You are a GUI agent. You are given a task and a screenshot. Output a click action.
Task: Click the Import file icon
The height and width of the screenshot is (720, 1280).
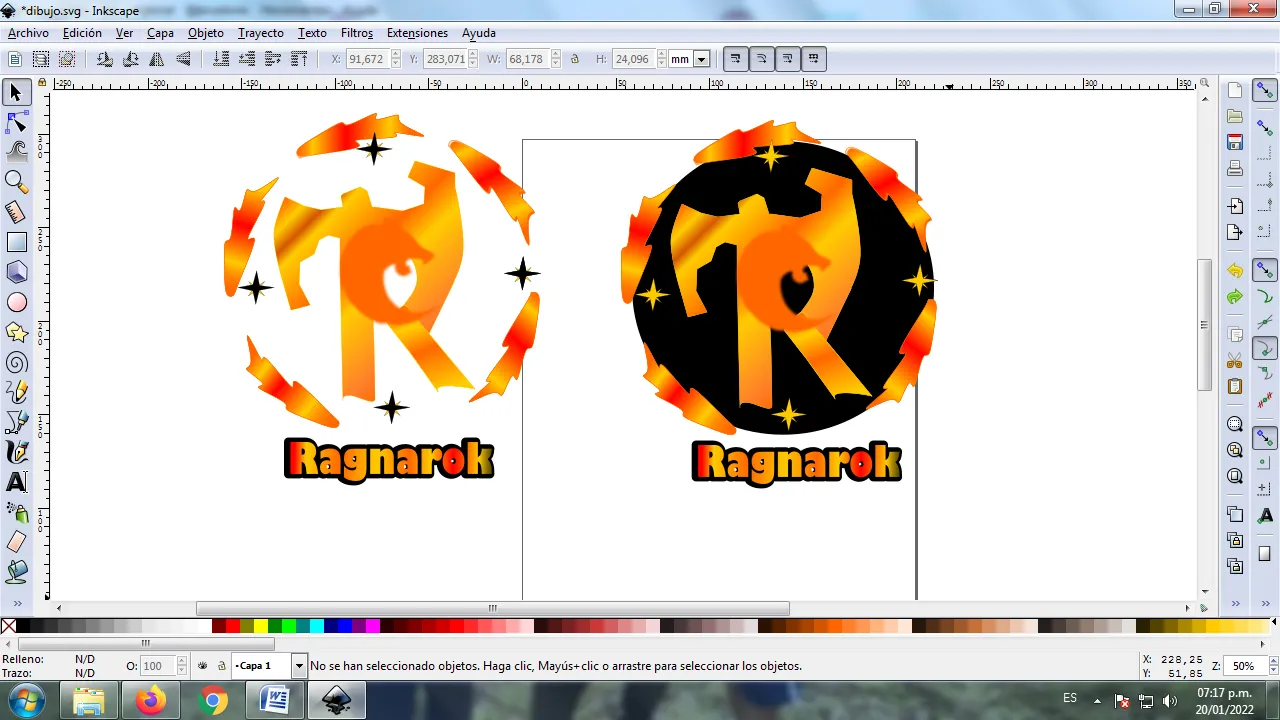pyautogui.click(x=1235, y=206)
